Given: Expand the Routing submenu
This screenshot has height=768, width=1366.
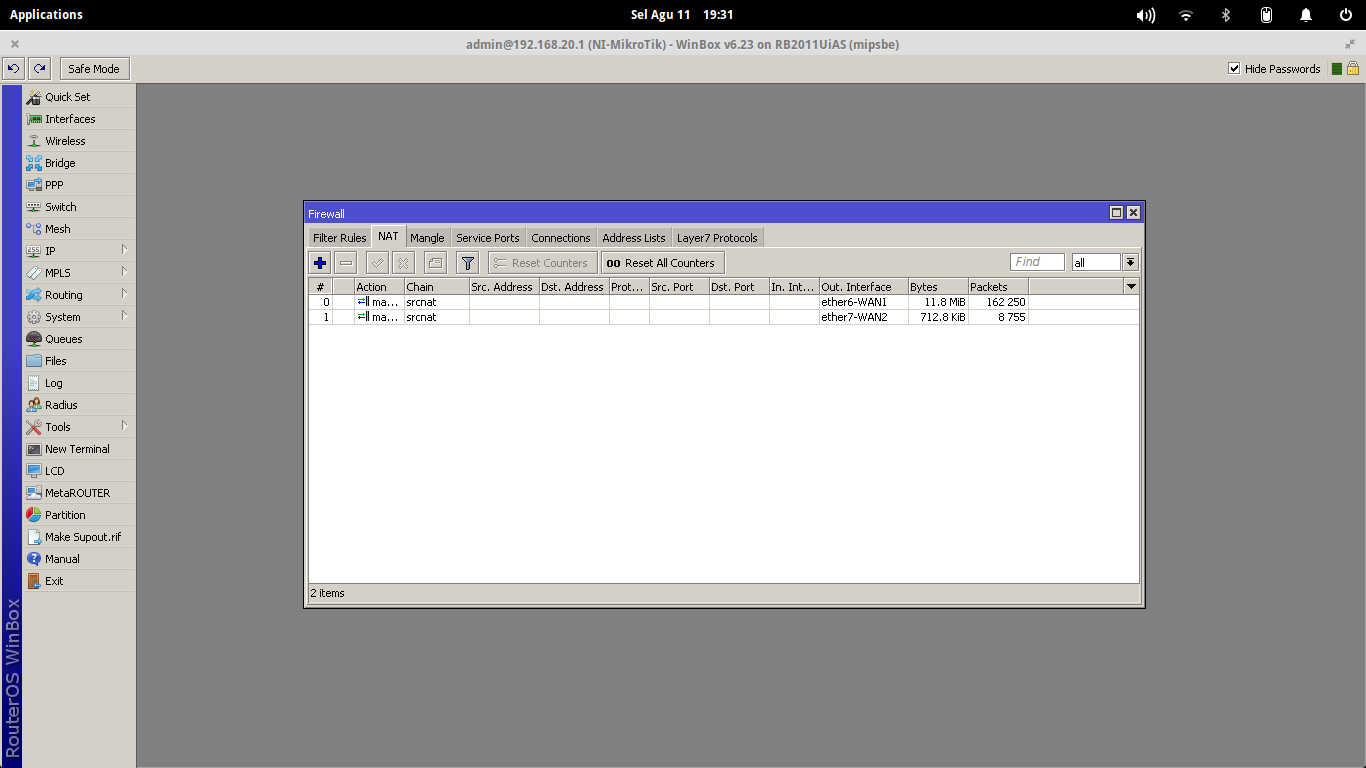Looking at the screenshot, I should (x=79, y=295).
